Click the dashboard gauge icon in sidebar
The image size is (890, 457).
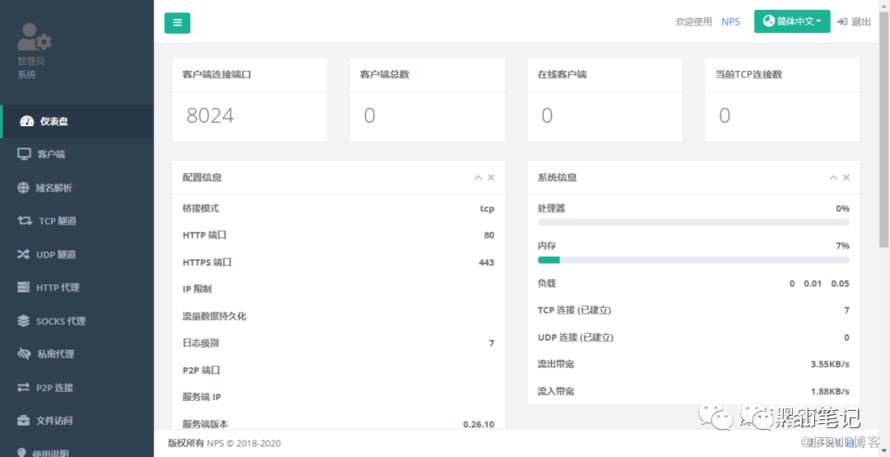[25, 122]
